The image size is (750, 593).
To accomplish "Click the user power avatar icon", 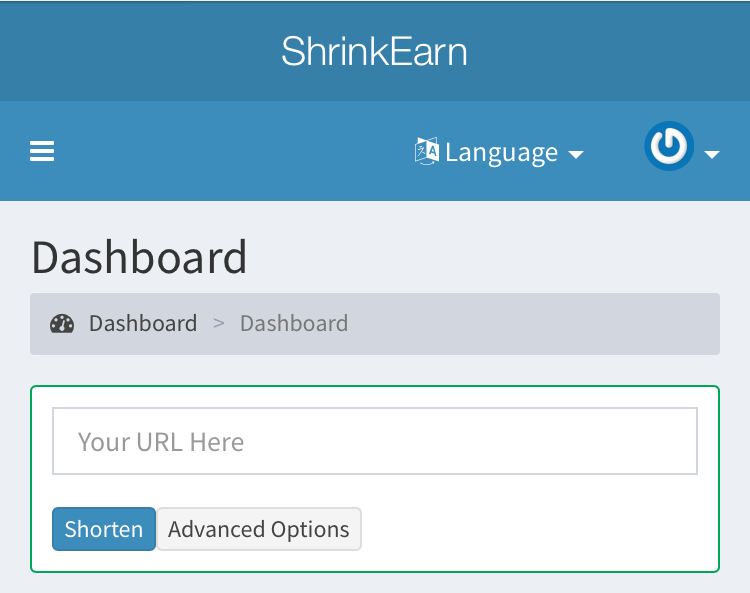I will (669, 146).
